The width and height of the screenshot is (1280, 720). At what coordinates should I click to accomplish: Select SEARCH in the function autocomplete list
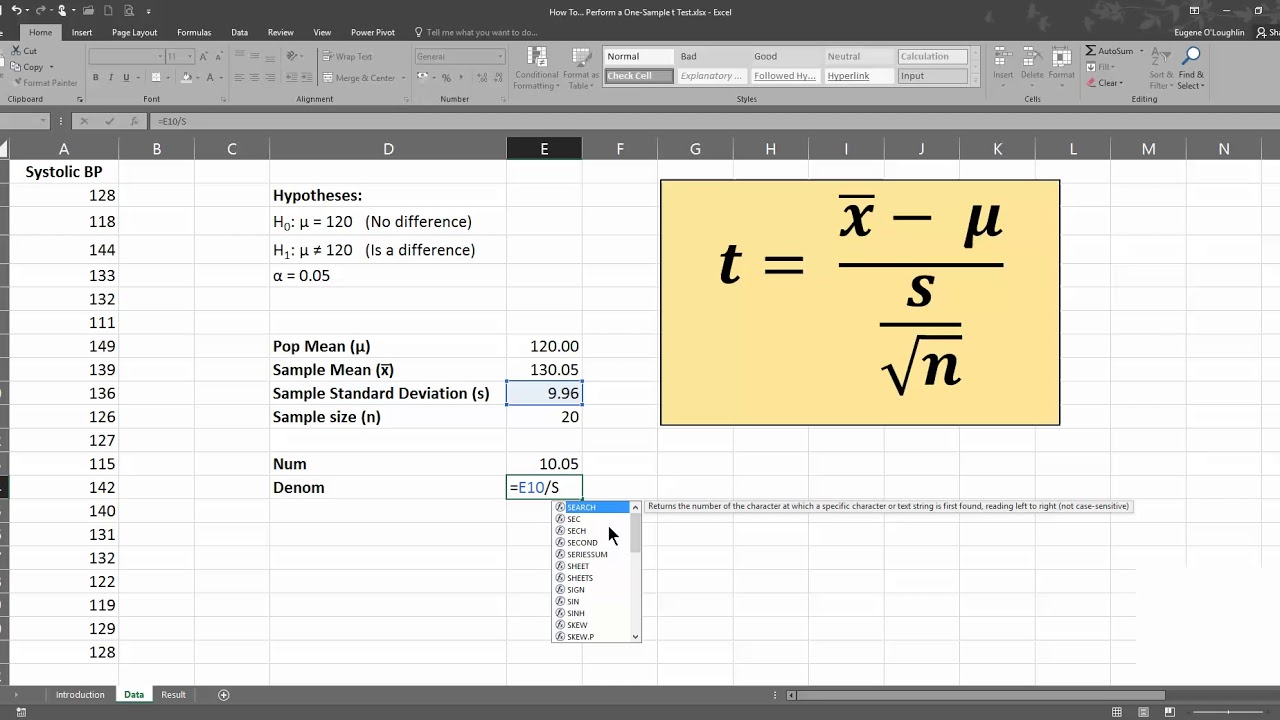(592, 507)
